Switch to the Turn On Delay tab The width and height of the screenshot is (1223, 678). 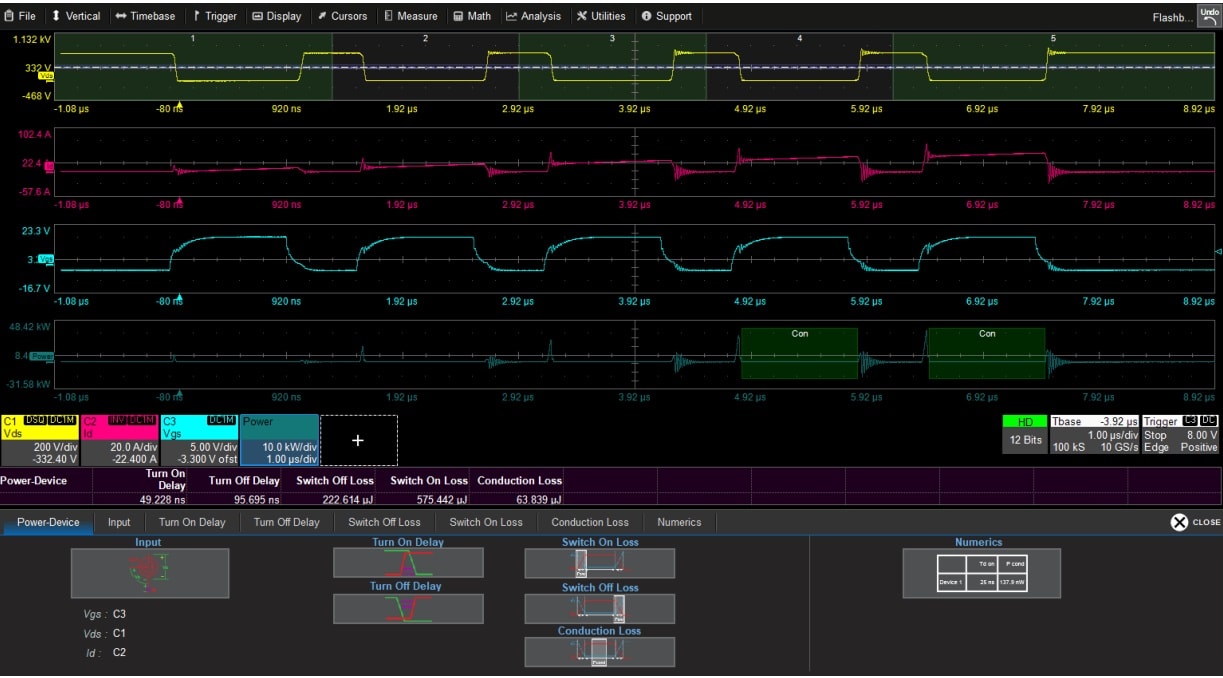pos(192,522)
